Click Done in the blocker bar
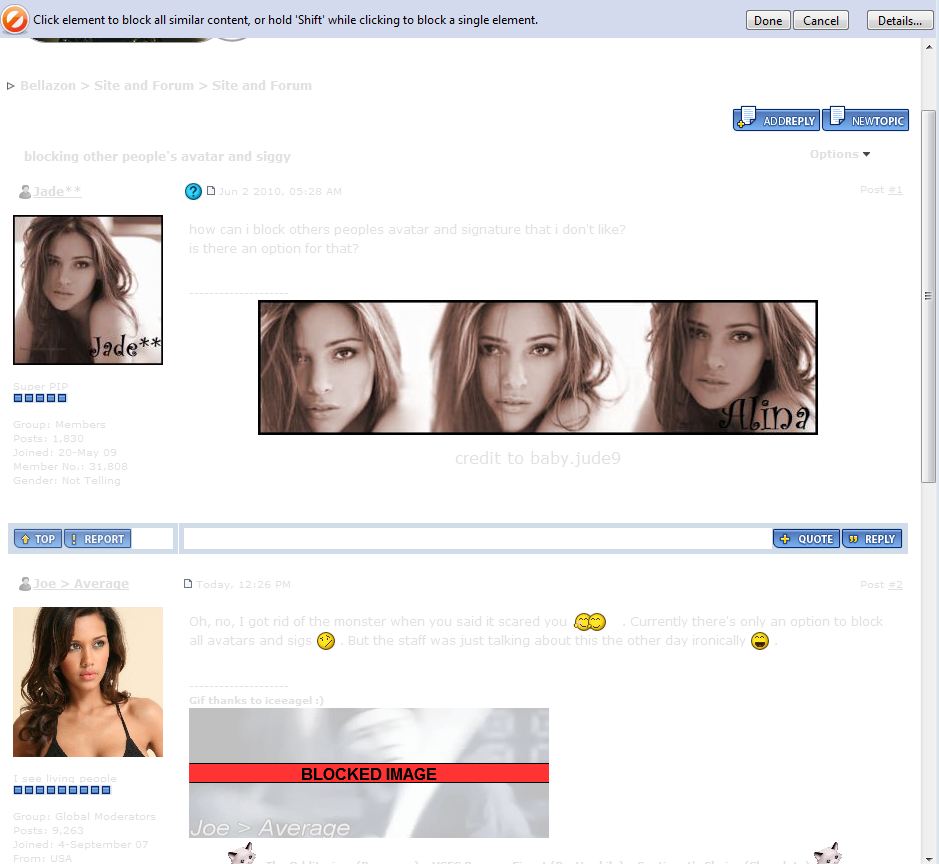This screenshot has width=939, height=864. (768, 20)
